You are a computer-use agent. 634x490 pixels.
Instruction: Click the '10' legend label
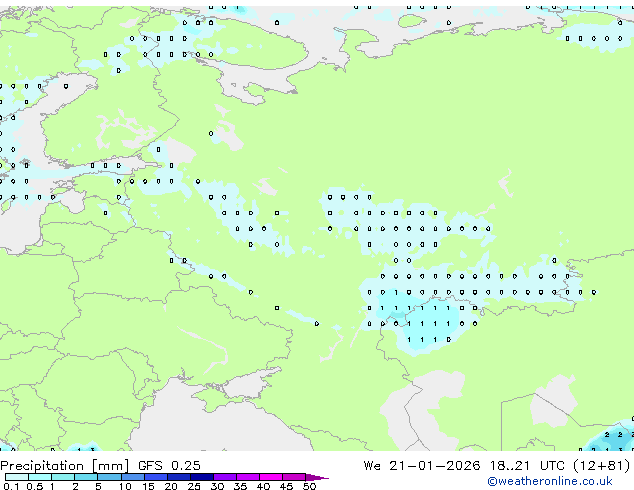click(125, 486)
